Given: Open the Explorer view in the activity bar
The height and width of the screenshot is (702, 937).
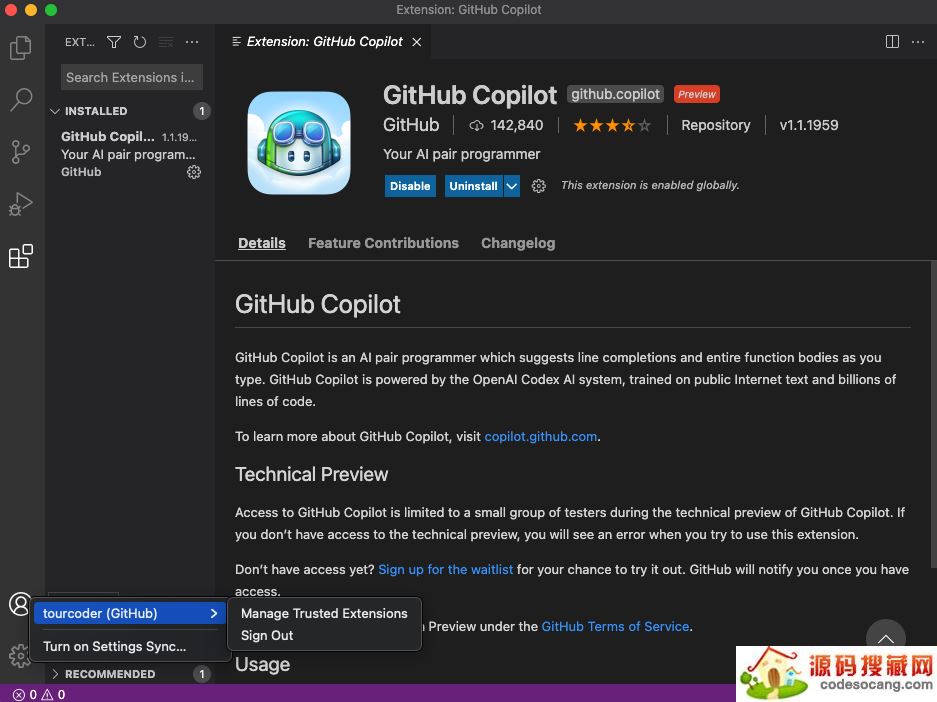Looking at the screenshot, I should click(x=21, y=47).
